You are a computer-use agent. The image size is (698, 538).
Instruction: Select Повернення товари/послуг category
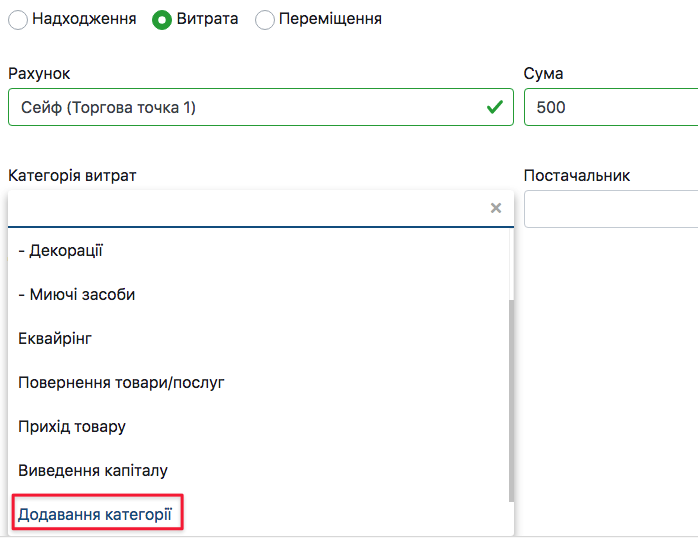(121, 382)
